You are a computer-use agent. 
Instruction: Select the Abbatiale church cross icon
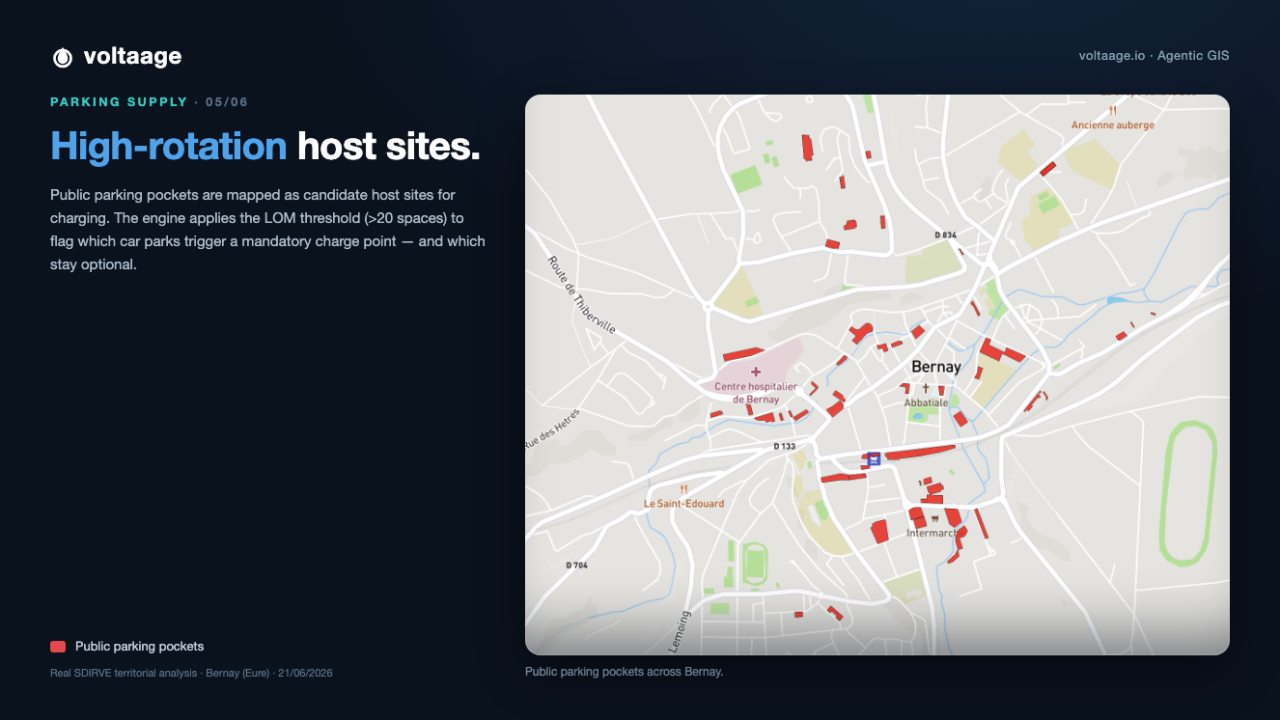pyautogui.click(x=926, y=388)
